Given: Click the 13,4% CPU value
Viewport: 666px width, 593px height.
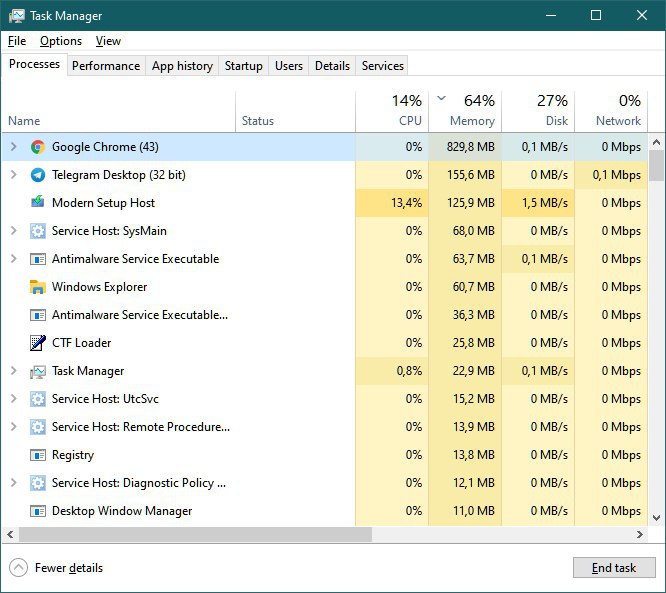Looking at the screenshot, I should pyautogui.click(x=406, y=203).
